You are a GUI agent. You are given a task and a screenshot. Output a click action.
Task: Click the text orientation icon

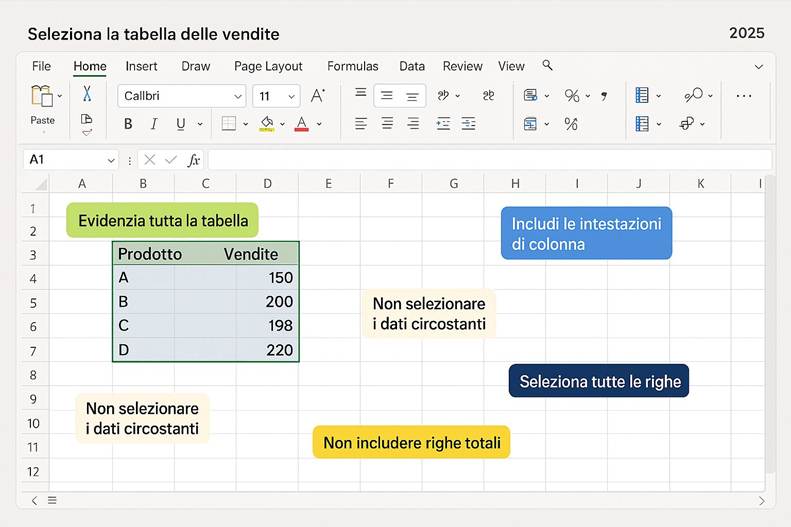443,95
